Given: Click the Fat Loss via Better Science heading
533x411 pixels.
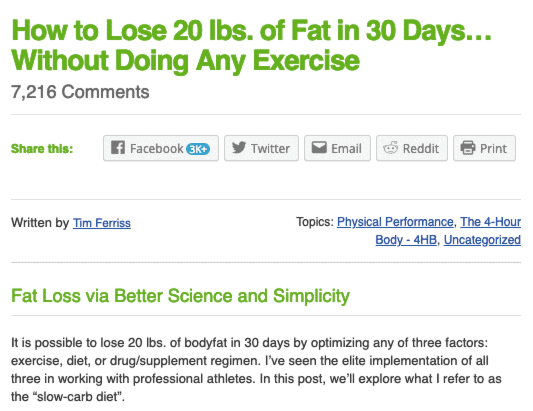Looking at the screenshot, I should coord(180,295).
